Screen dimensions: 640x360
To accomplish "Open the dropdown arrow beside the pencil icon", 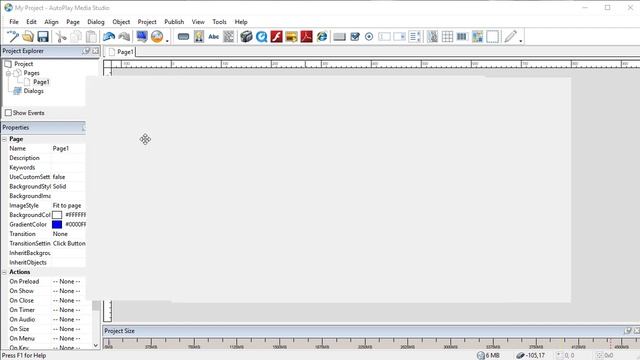I will (x=520, y=40).
